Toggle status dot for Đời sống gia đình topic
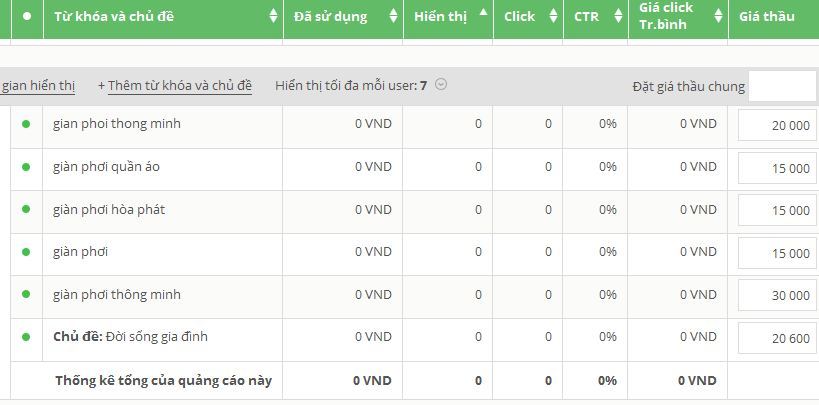 click(x=26, y=337)
